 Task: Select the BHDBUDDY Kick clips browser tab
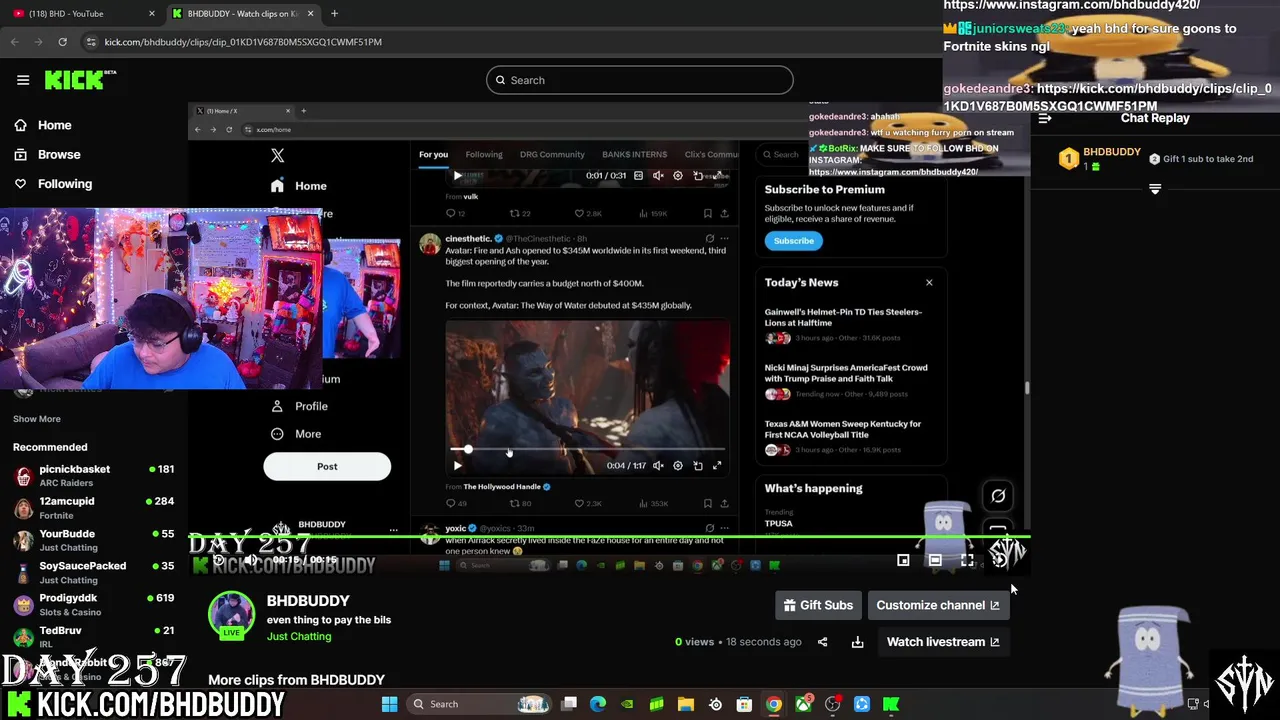coord(242,13)
